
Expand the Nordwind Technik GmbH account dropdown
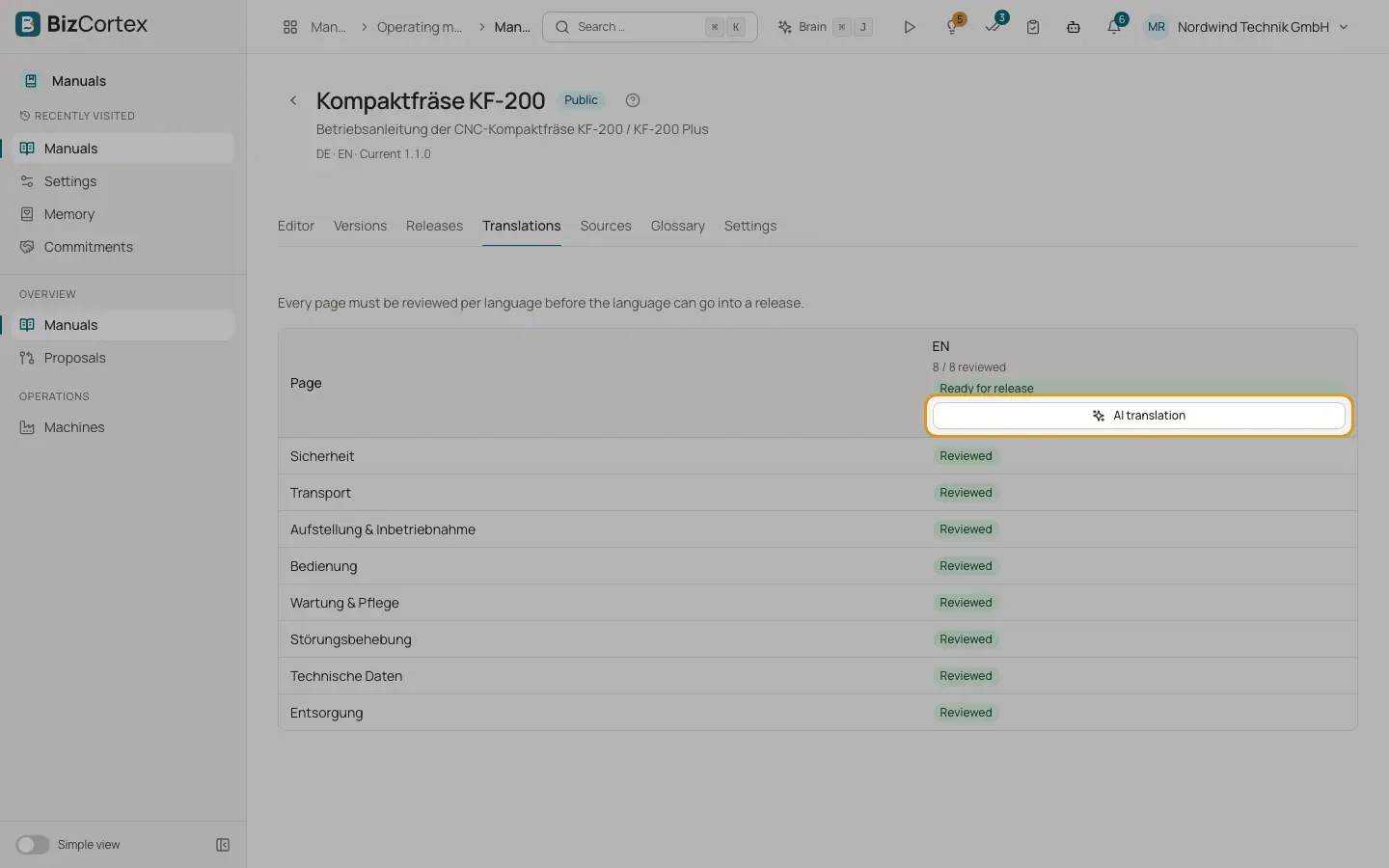[1263, 27]
